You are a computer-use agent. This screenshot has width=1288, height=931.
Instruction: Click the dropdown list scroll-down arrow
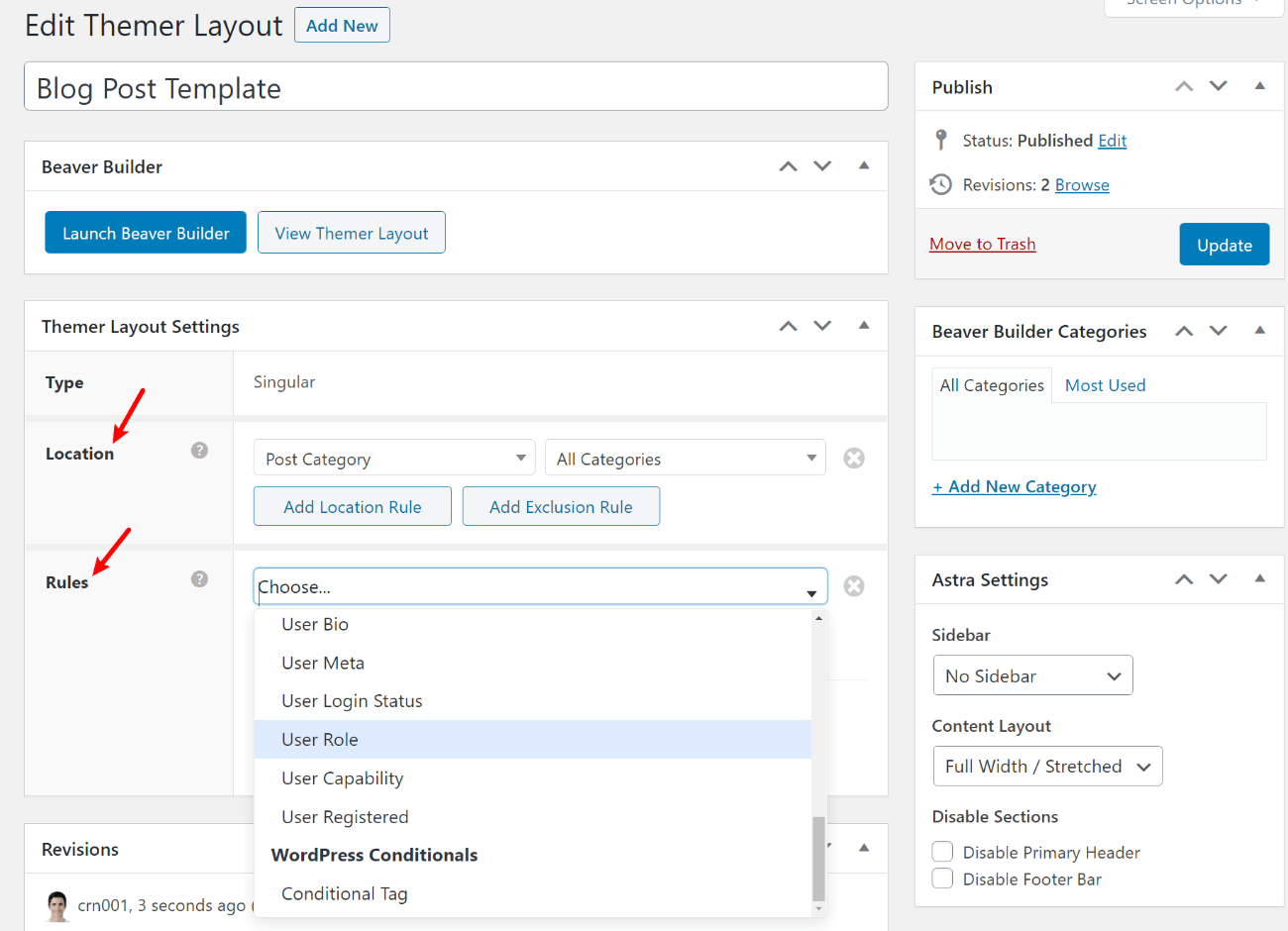(x=818, y=908)
